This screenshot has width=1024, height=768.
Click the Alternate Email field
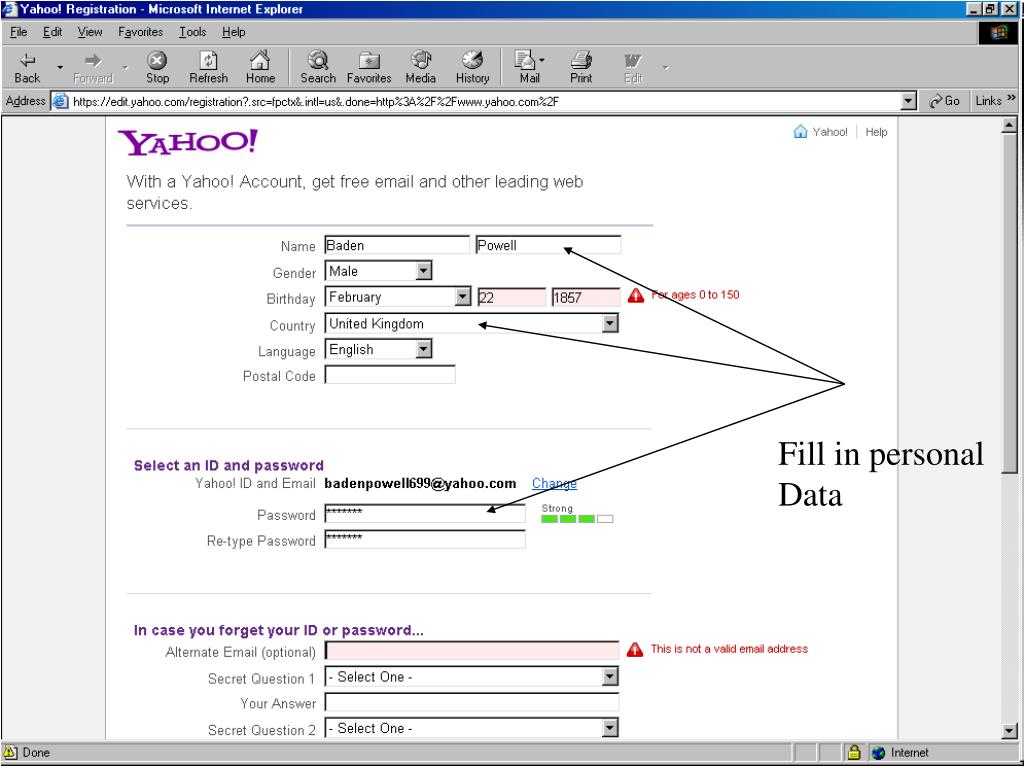(472, 650)
